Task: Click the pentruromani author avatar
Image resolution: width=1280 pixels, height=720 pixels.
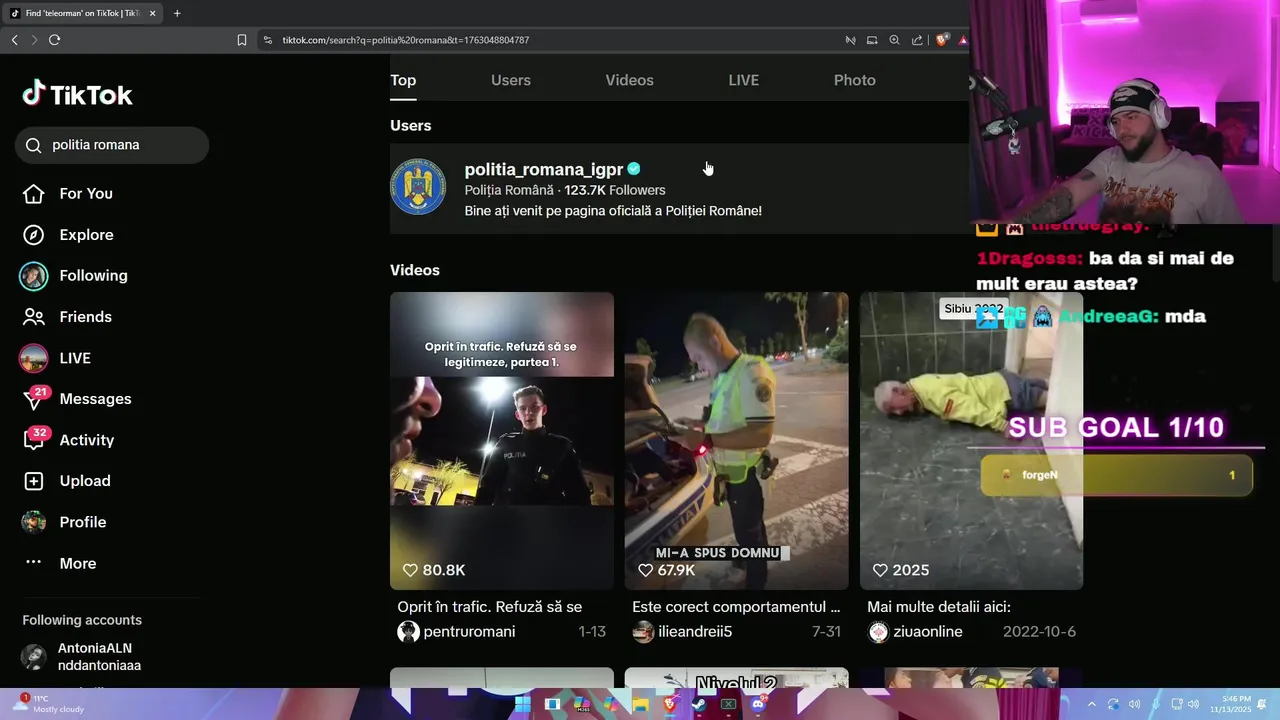Action: (x=408, y=631)
